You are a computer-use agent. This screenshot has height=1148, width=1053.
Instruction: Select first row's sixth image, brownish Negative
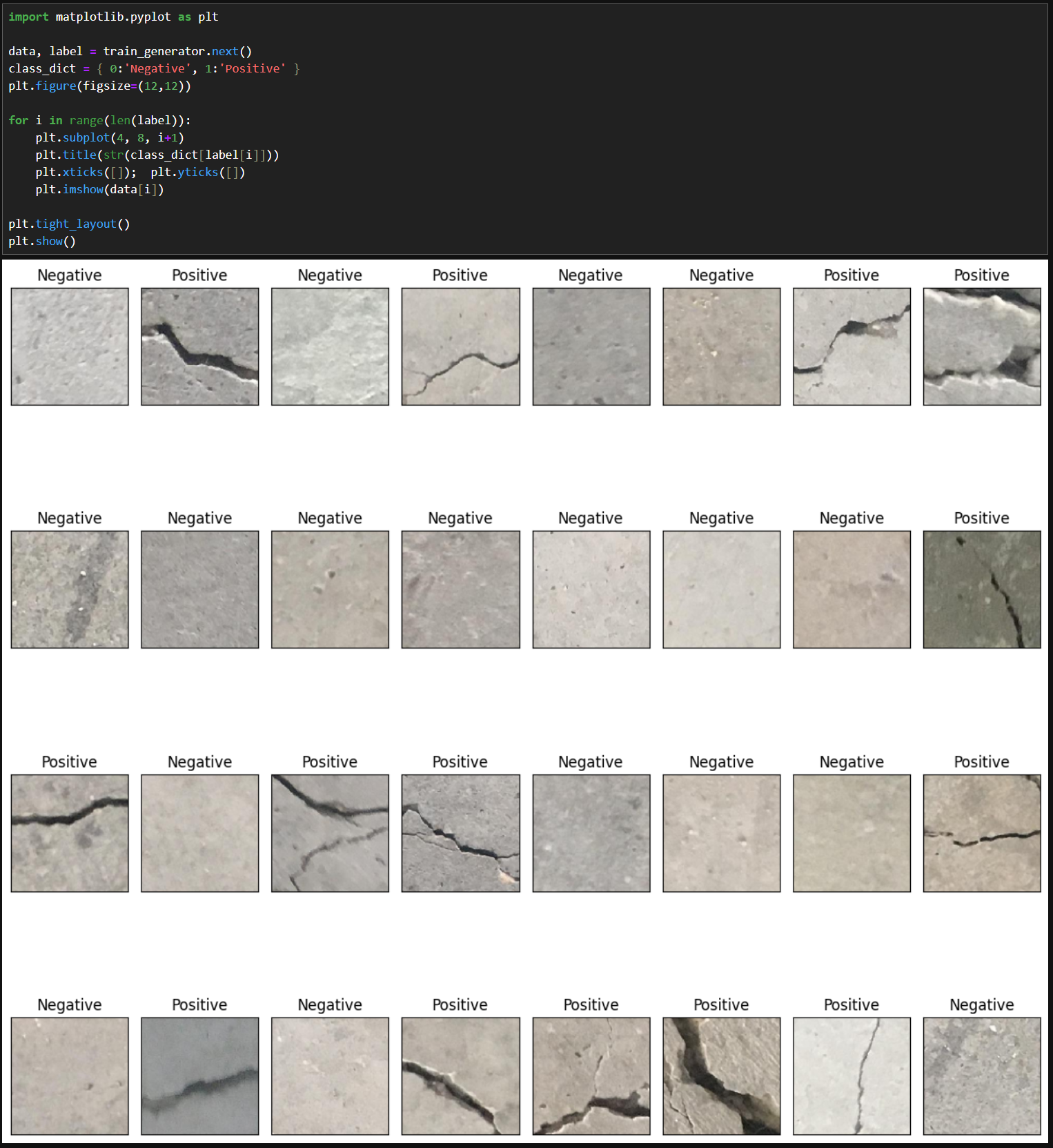point(722,347)
